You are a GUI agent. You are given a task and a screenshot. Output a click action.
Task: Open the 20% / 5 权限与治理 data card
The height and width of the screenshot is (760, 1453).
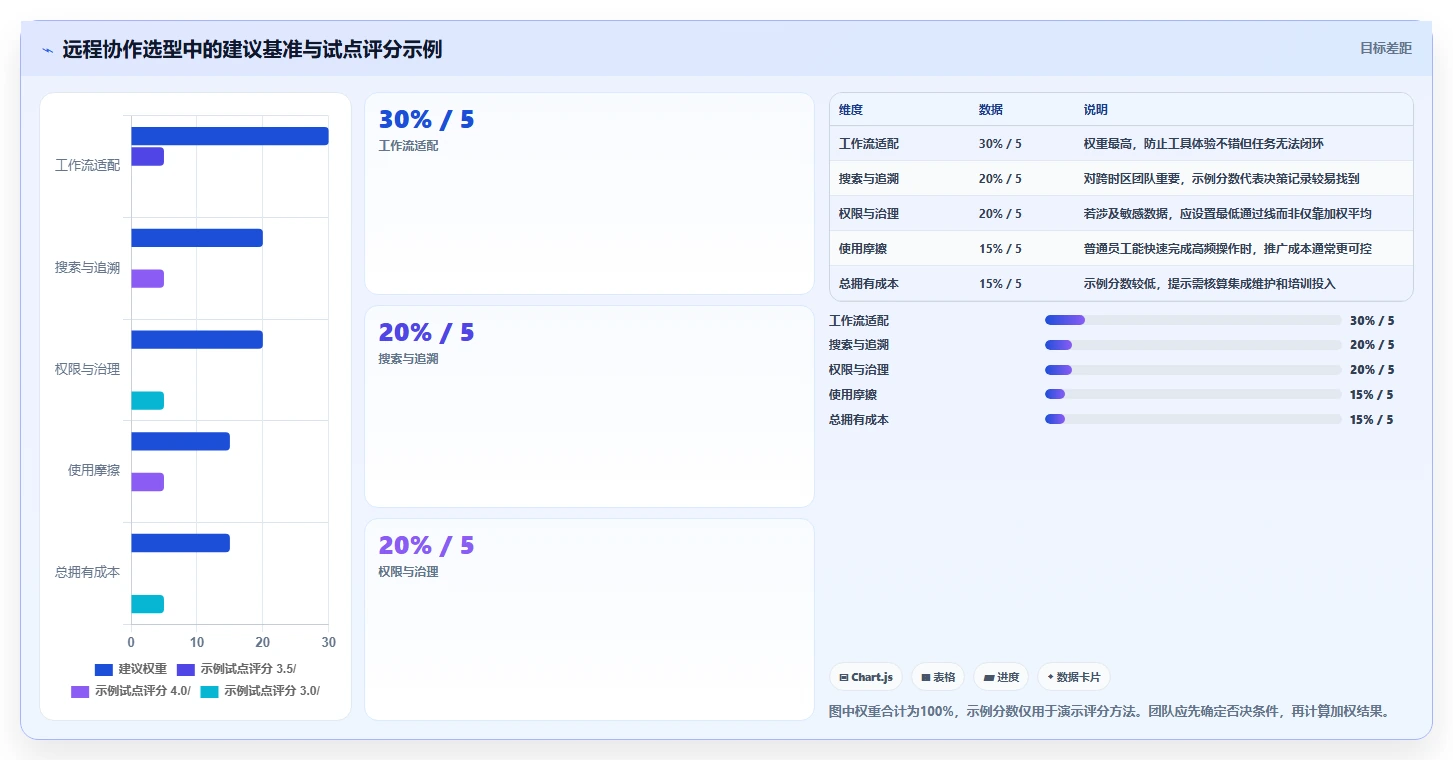[x=589, y=619]
